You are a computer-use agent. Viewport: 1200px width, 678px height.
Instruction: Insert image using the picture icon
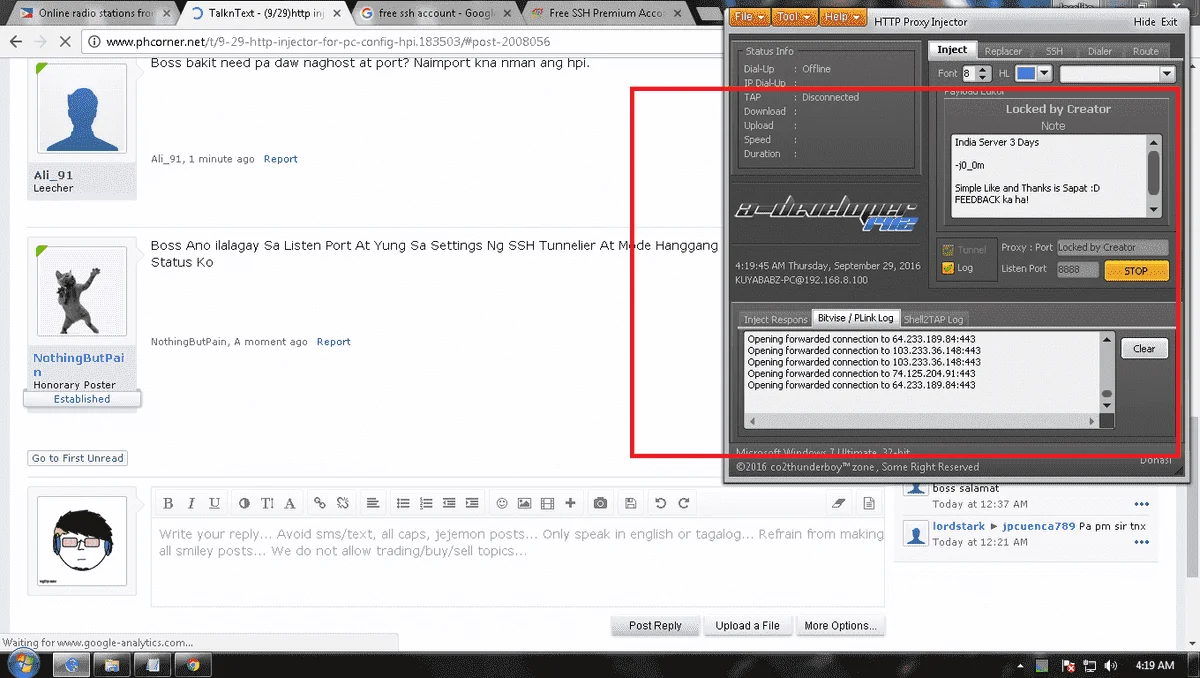pos(525,503)
